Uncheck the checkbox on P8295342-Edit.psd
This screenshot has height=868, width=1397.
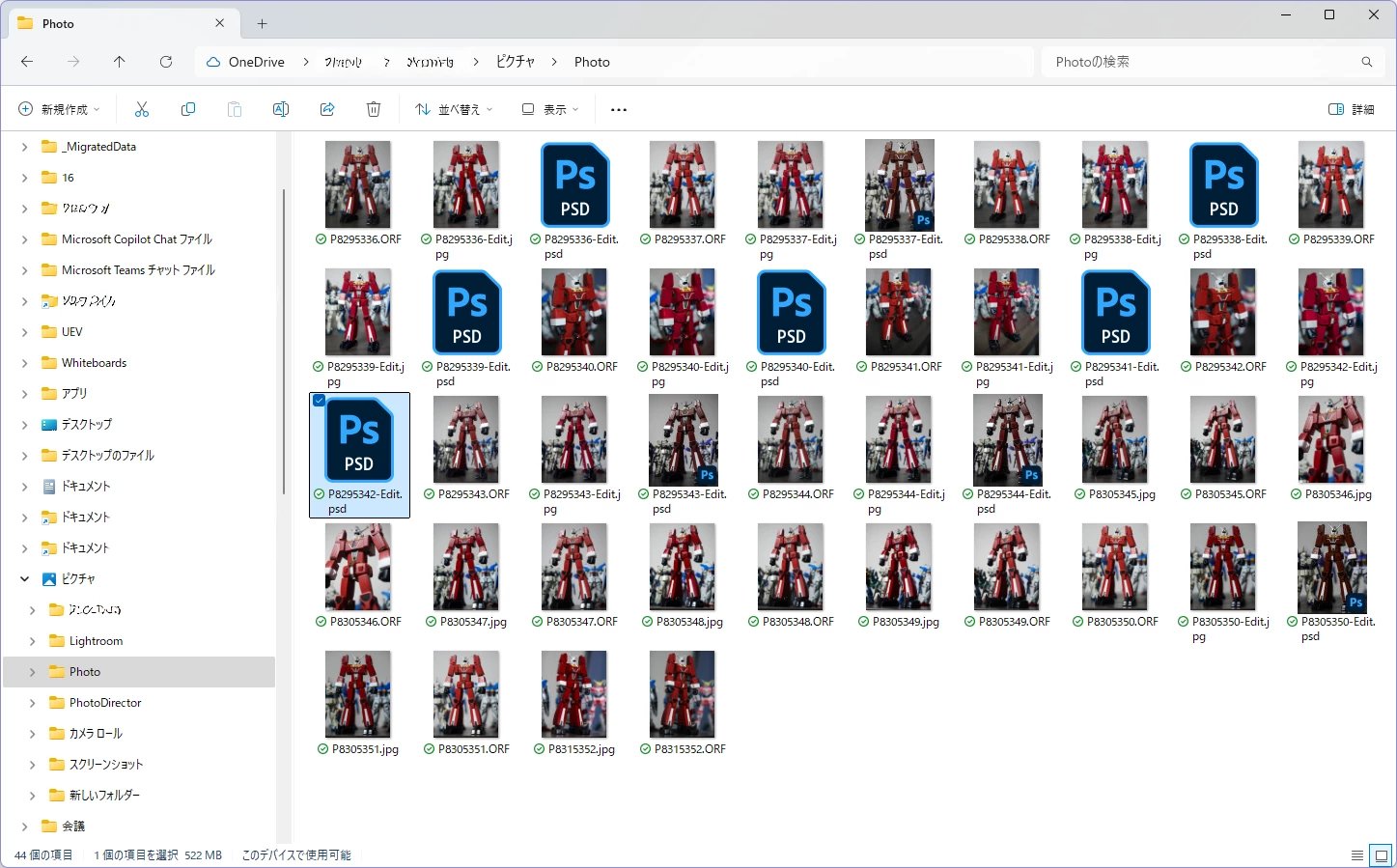coord(319,401)
